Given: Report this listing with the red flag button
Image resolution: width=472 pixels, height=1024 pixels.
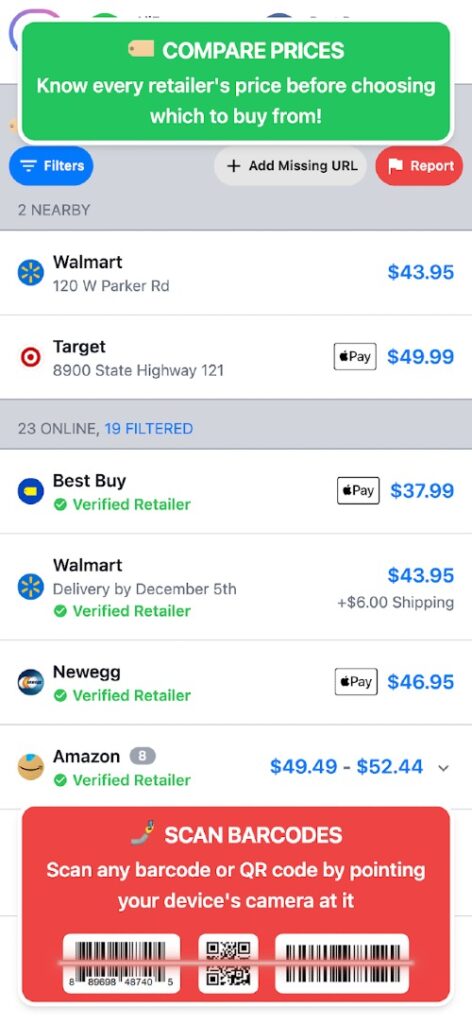Looking at the screenshot, I should (x=419, y=166).
